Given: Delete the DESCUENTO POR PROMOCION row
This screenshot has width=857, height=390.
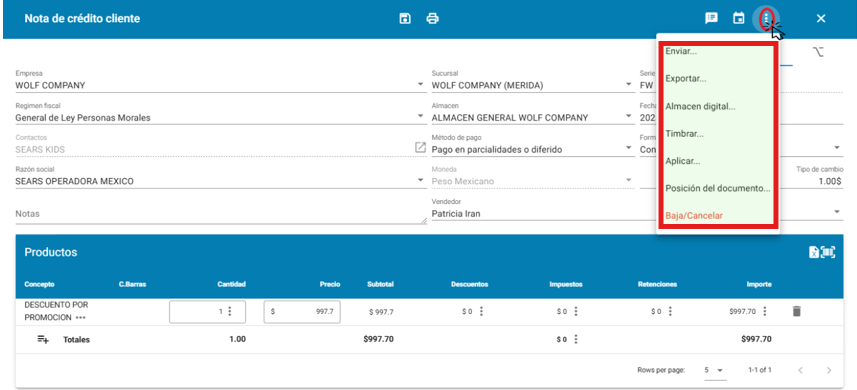Looking at the screenshot, I should pos(796,311).
